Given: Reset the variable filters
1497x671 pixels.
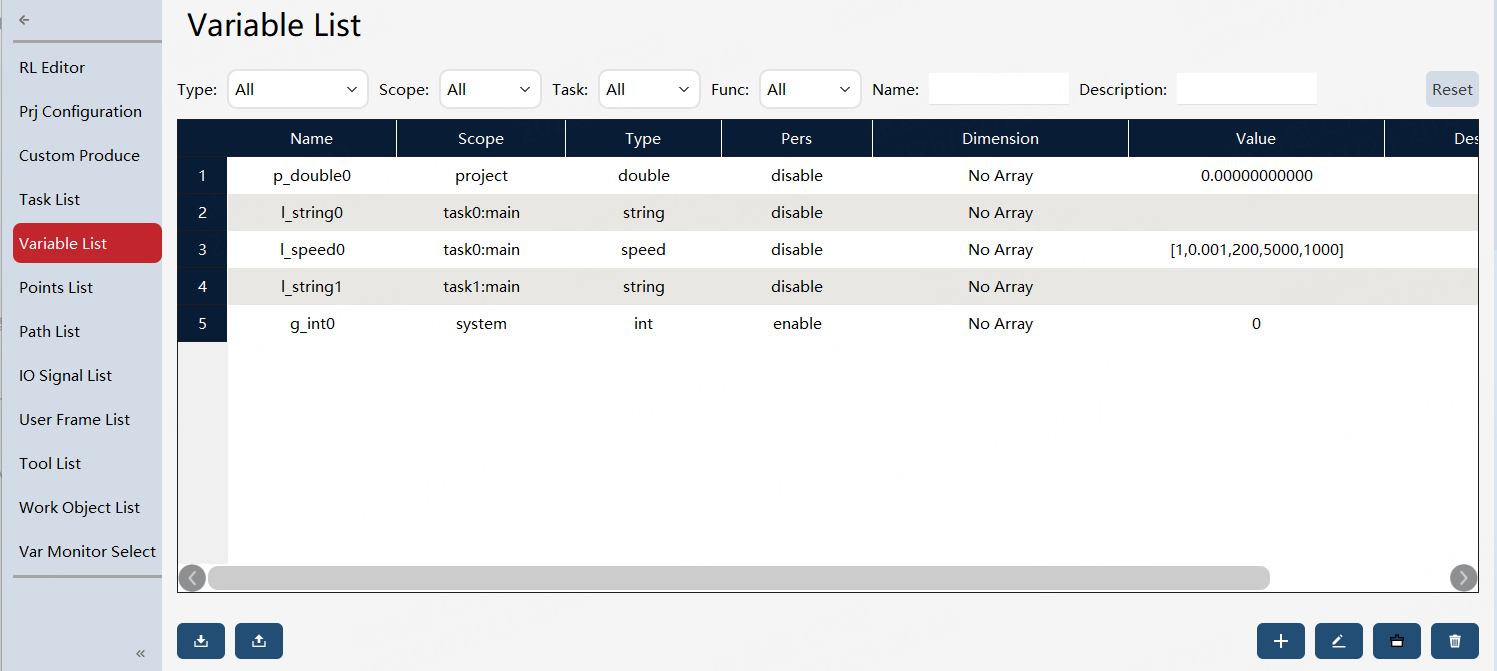Looking at the screenshot, I should [1452, 89].
